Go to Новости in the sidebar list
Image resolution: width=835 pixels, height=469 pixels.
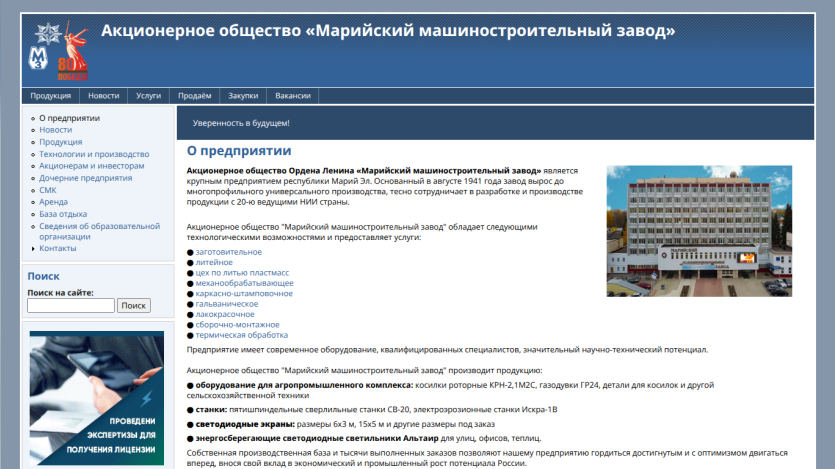pos(55,130)
